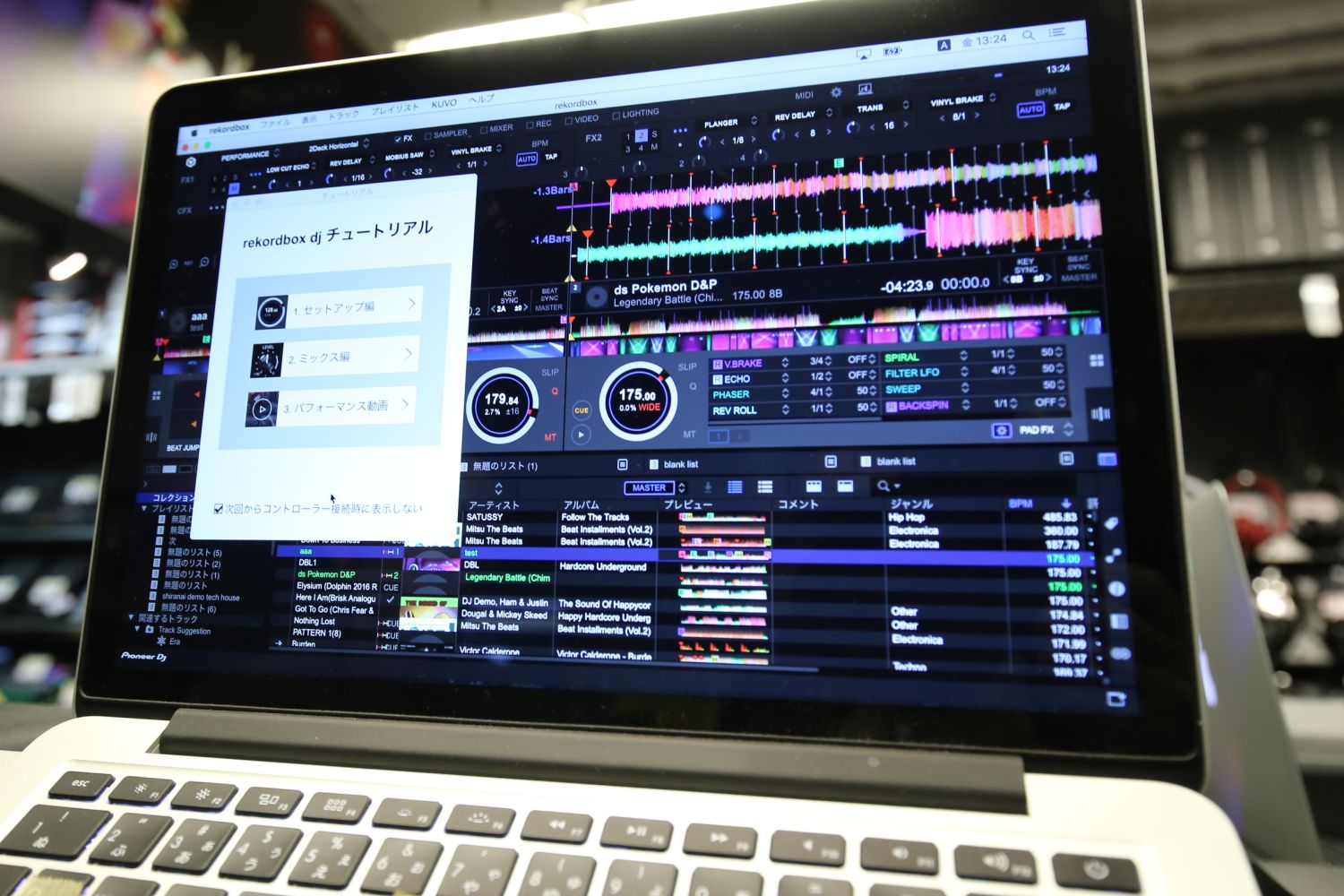The image size is (1344, 896).
Task: Open the info icon in browser sidebar
Action: 1116,589
